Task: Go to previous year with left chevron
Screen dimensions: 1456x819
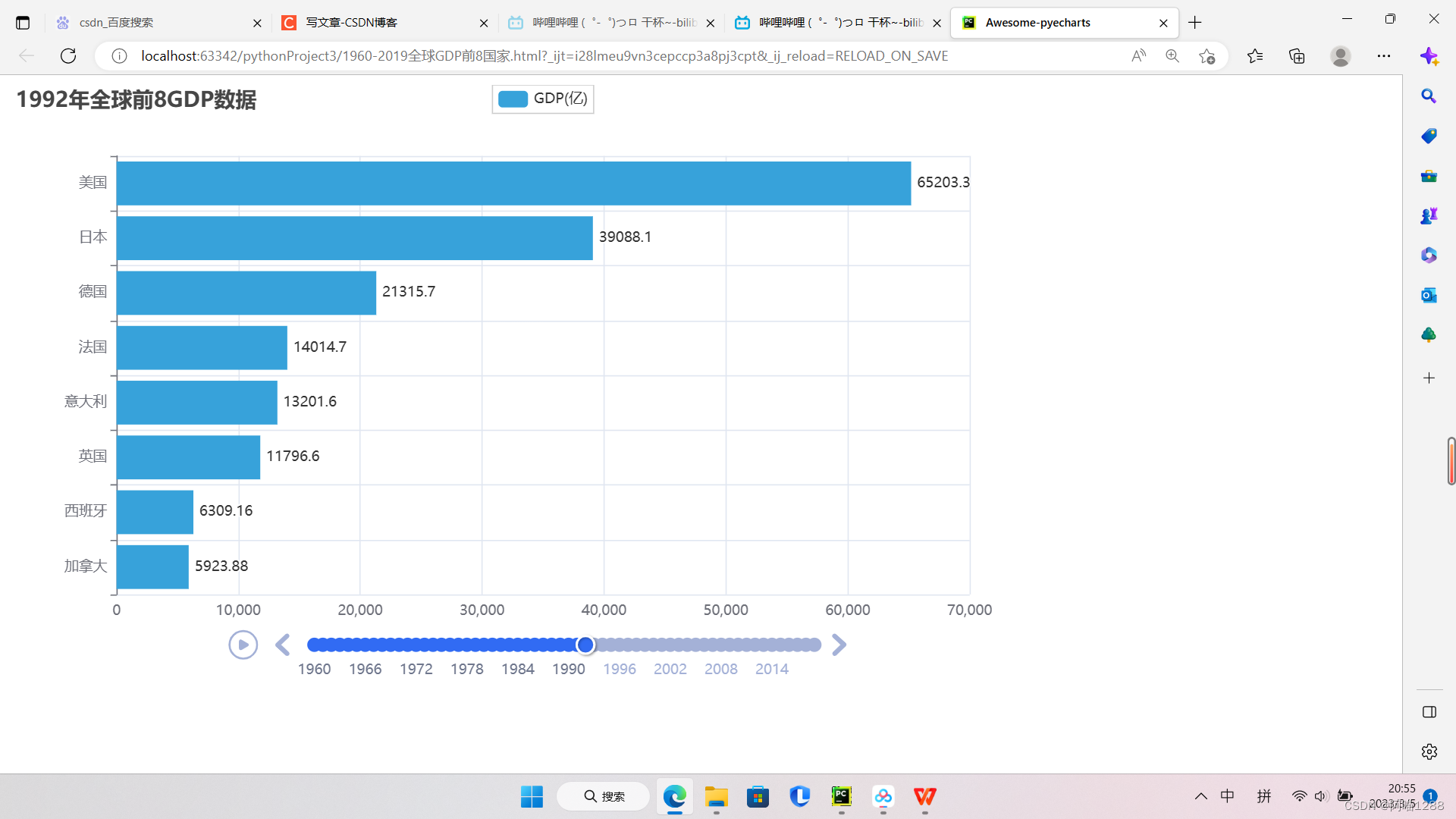Action: (x=283, y=645)
